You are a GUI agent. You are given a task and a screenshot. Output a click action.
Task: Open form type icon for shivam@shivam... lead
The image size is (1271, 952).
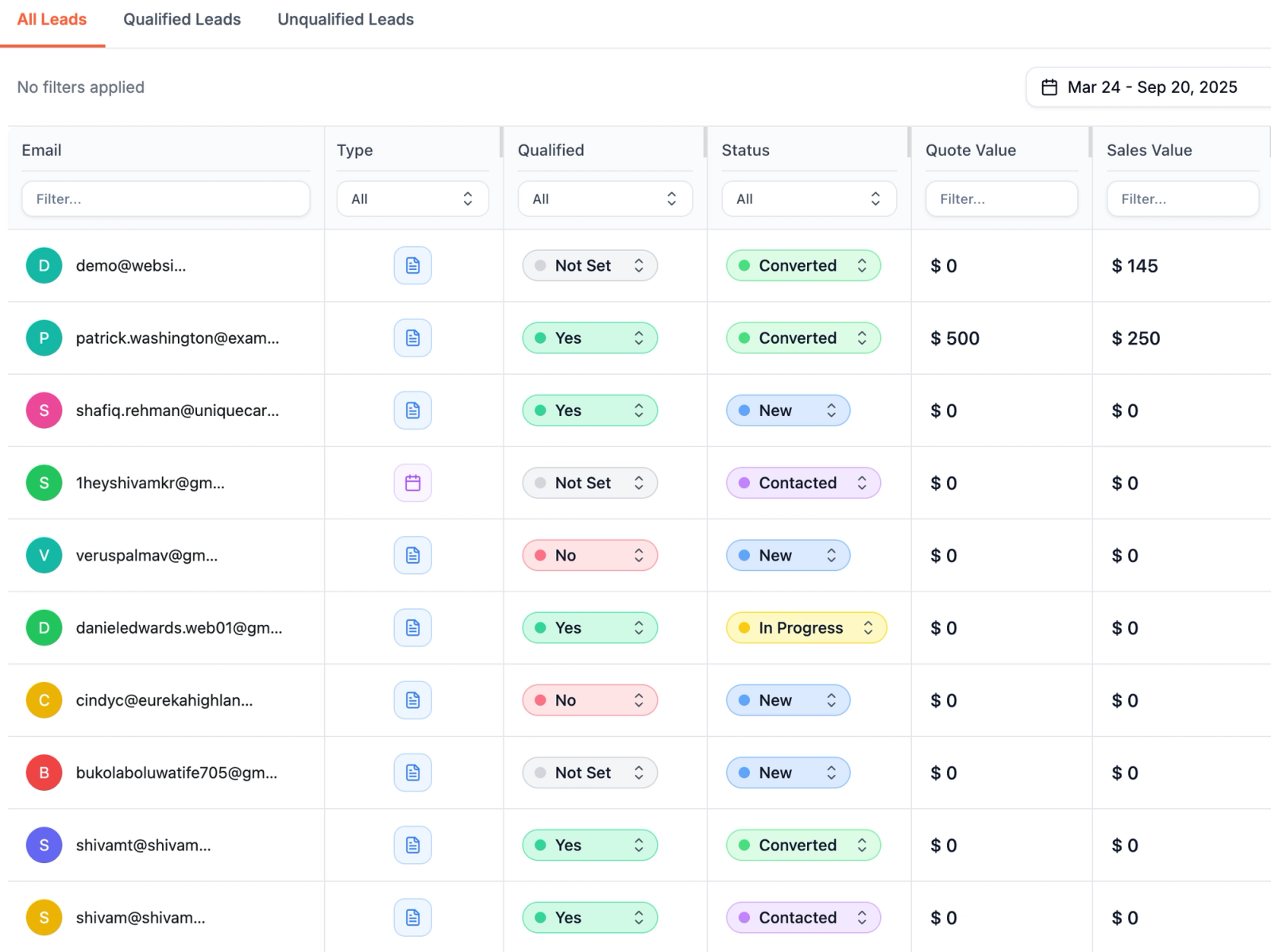point(412,918)
